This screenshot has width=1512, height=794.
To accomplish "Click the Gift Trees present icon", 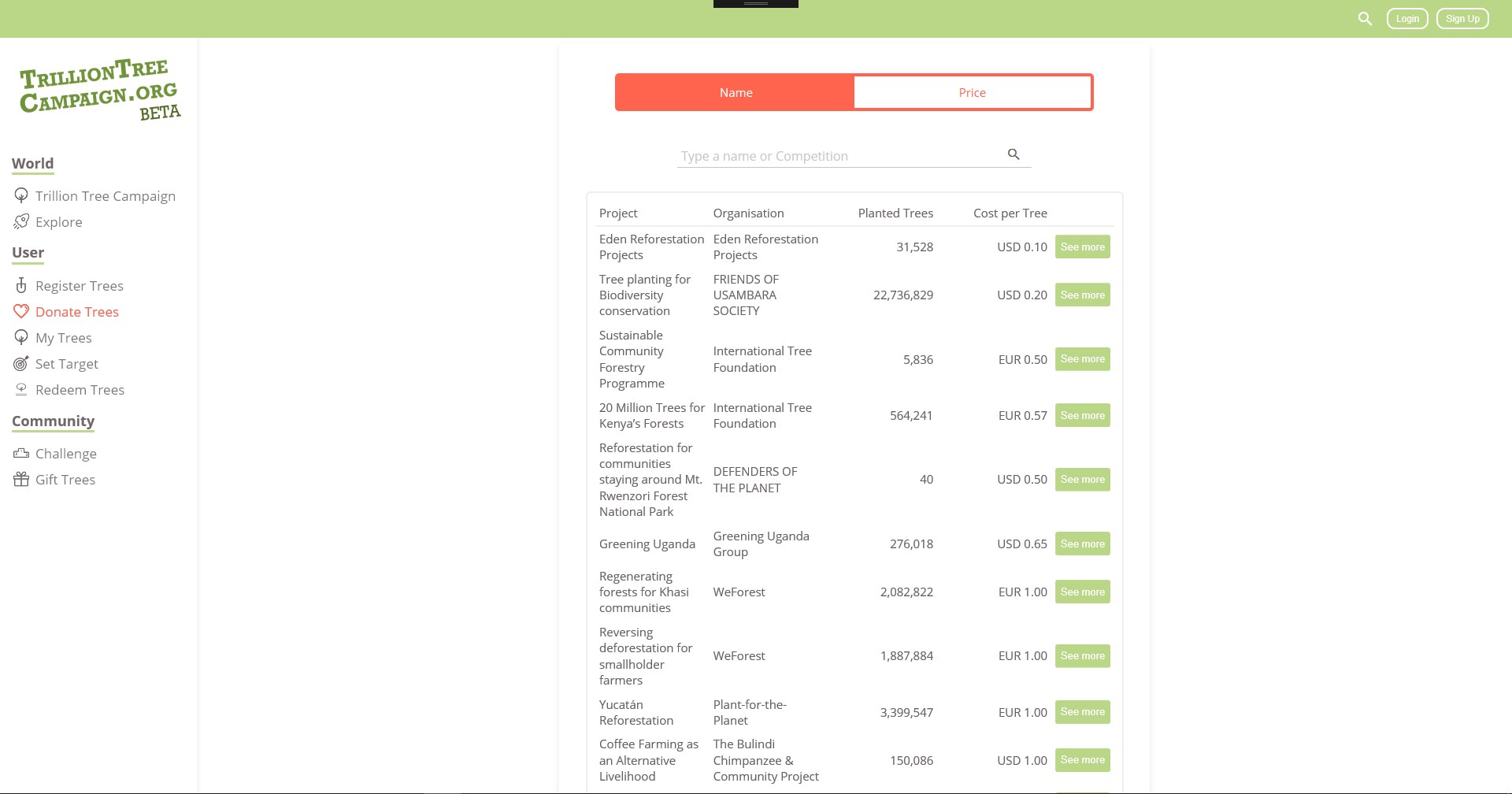I will (21, 479).
